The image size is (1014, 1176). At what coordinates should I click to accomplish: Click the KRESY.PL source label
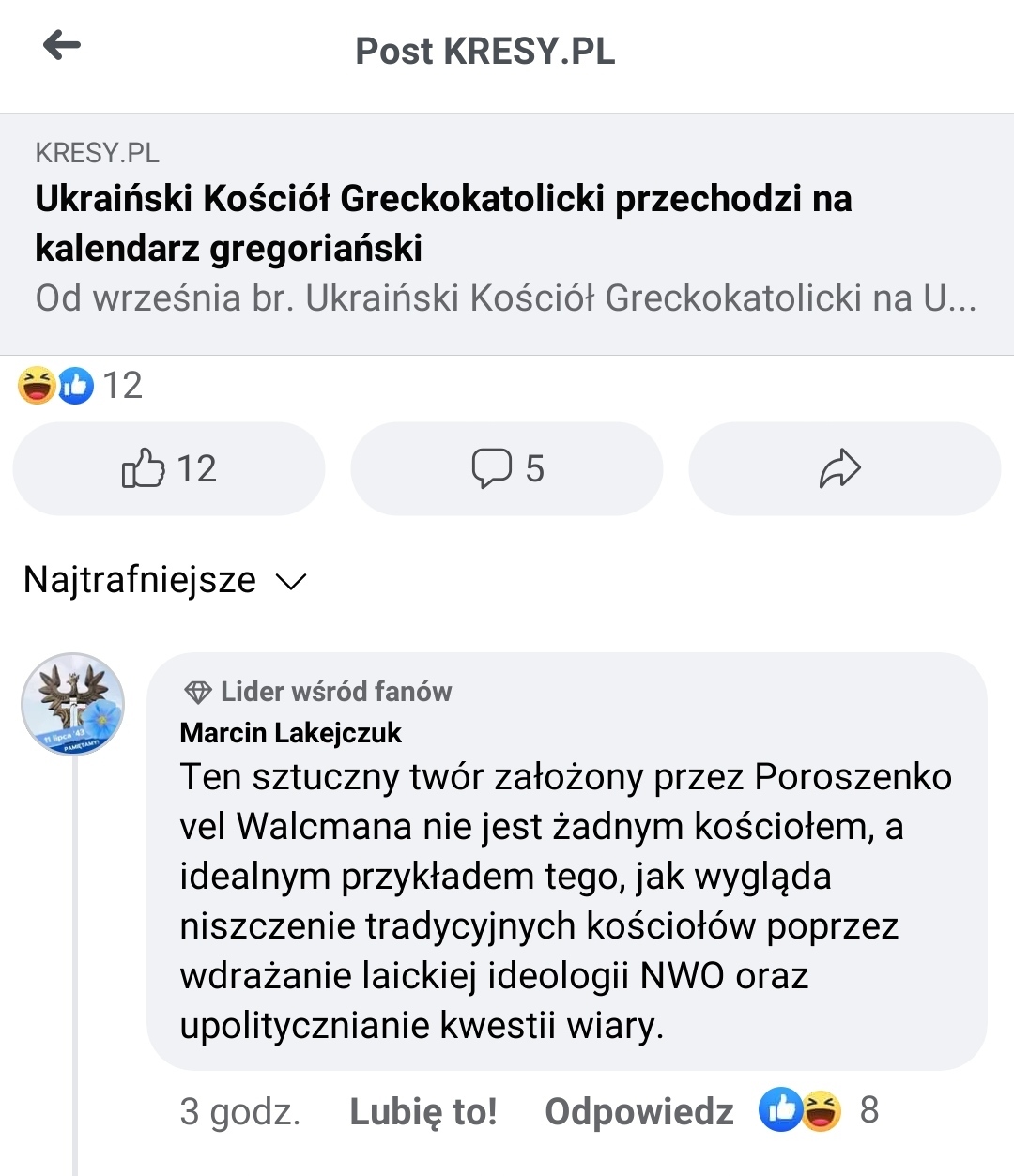coord(97,153)
